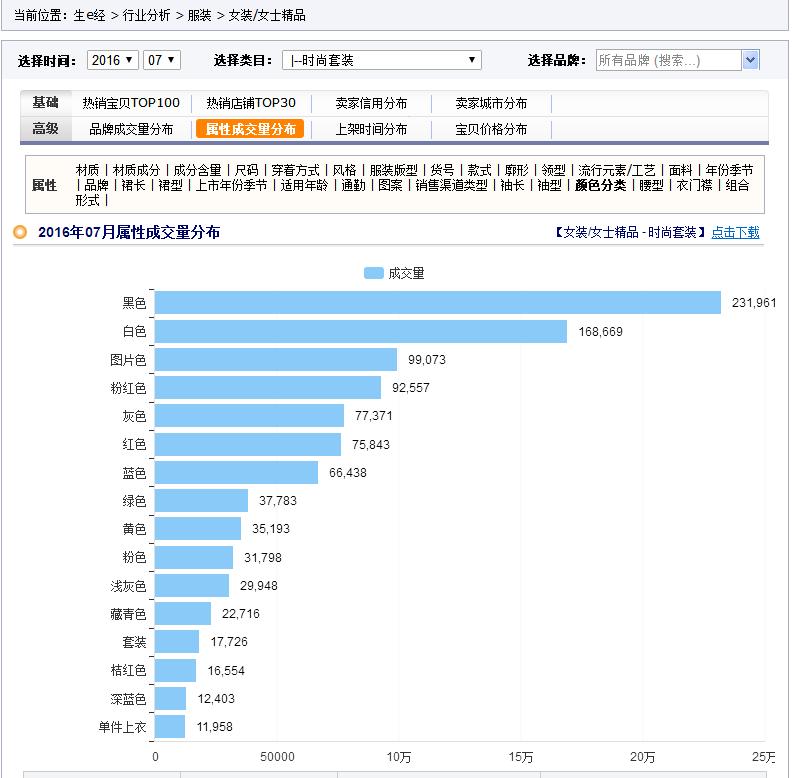792x778 pixels.
Task: Select the 材质成分 attribute filter
Action: click(x=136, y=170)
